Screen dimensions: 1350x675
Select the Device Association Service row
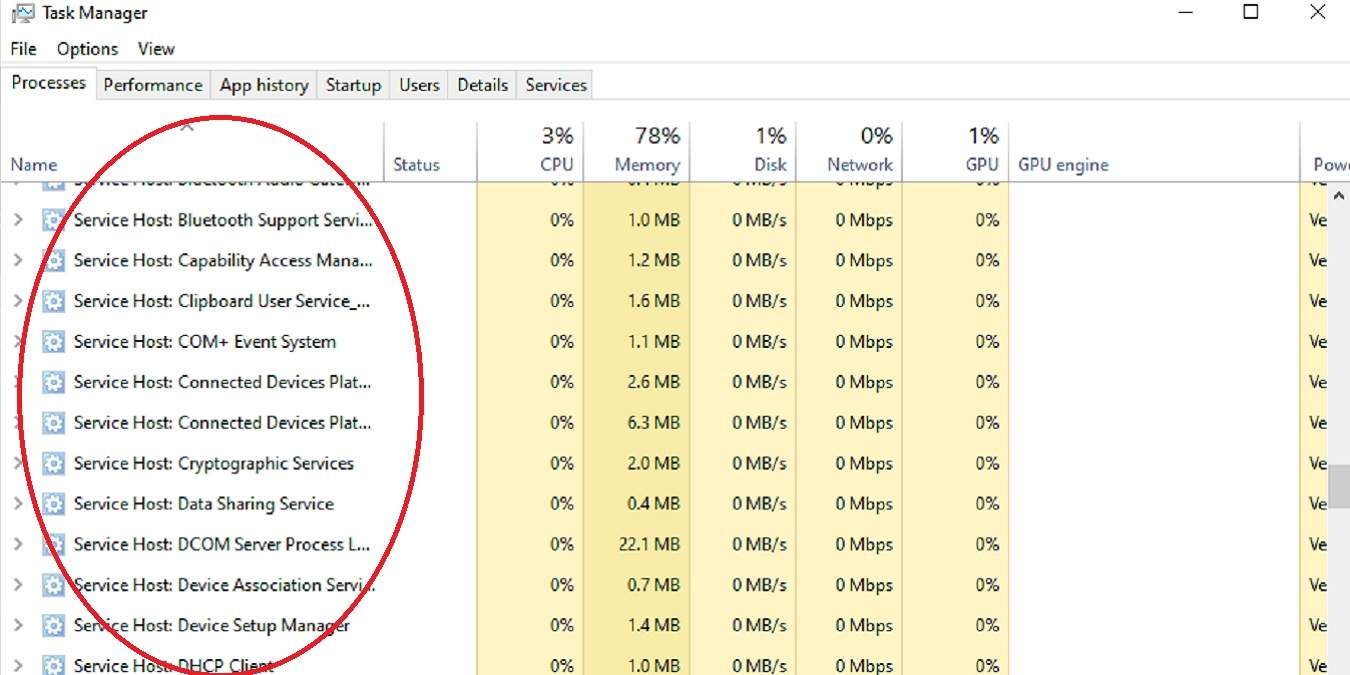pos(225,585)
